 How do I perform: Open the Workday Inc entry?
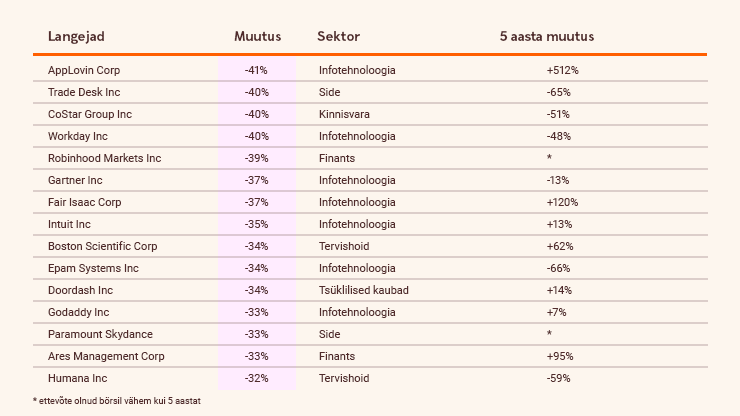tap(78, 136)
